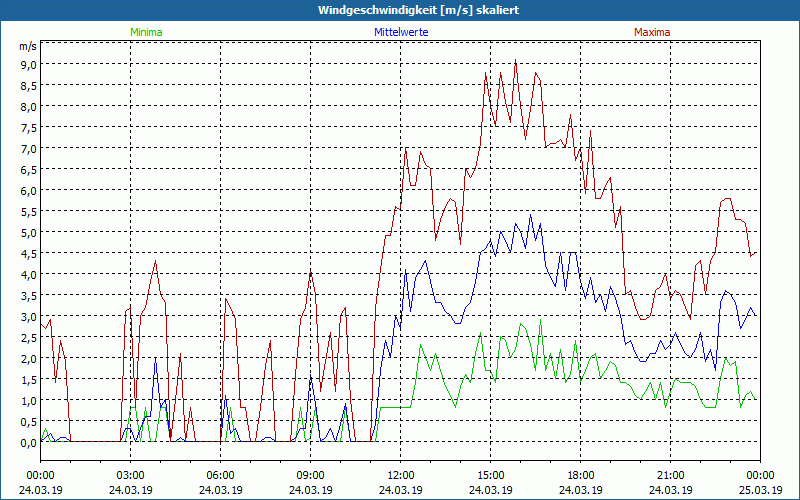Select the 7,5 y-axis value

[28, 127]
